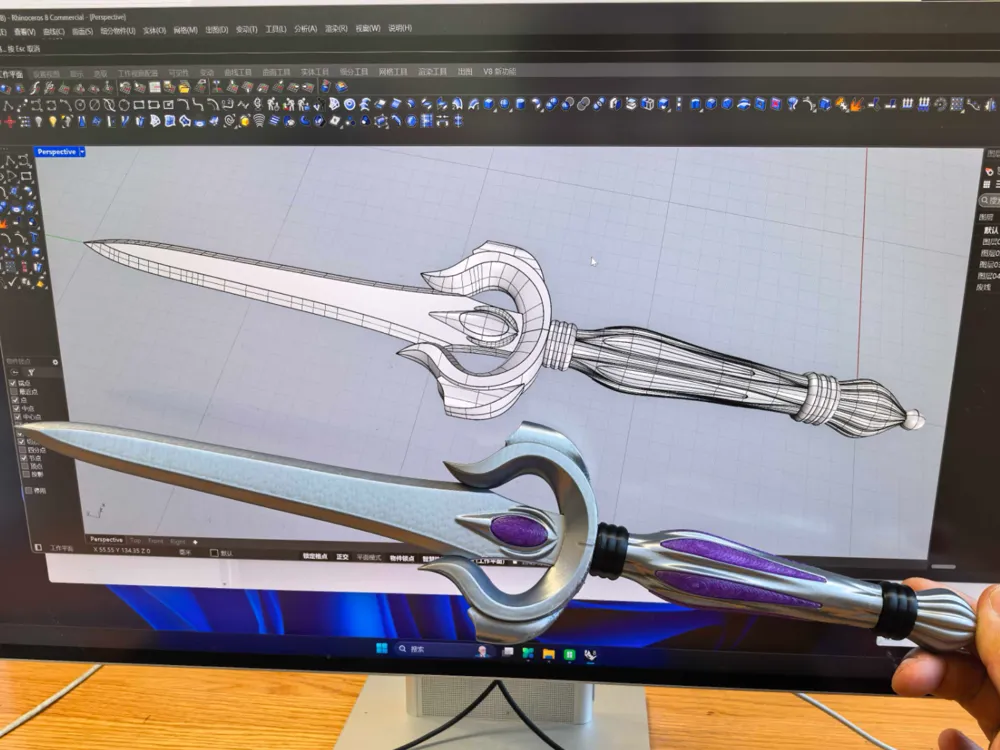Click the rectangle tool in curve toolbar
The height and width of the screenshot is (750, 1000).
138,105
